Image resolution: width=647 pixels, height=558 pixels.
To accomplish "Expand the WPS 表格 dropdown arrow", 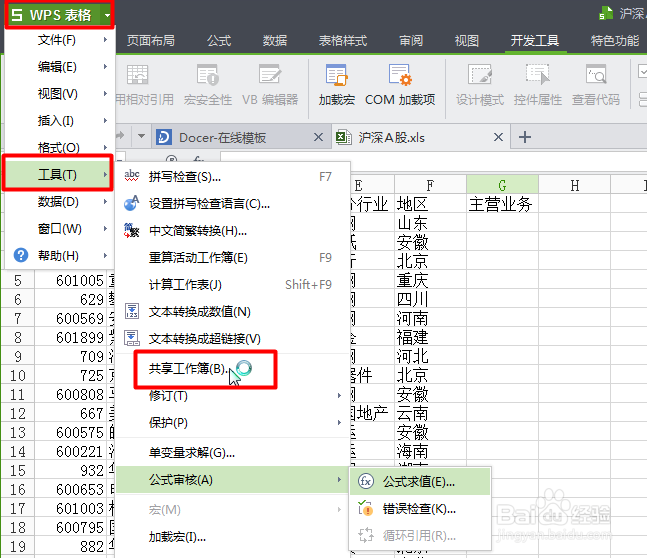I will click(107, 15).
